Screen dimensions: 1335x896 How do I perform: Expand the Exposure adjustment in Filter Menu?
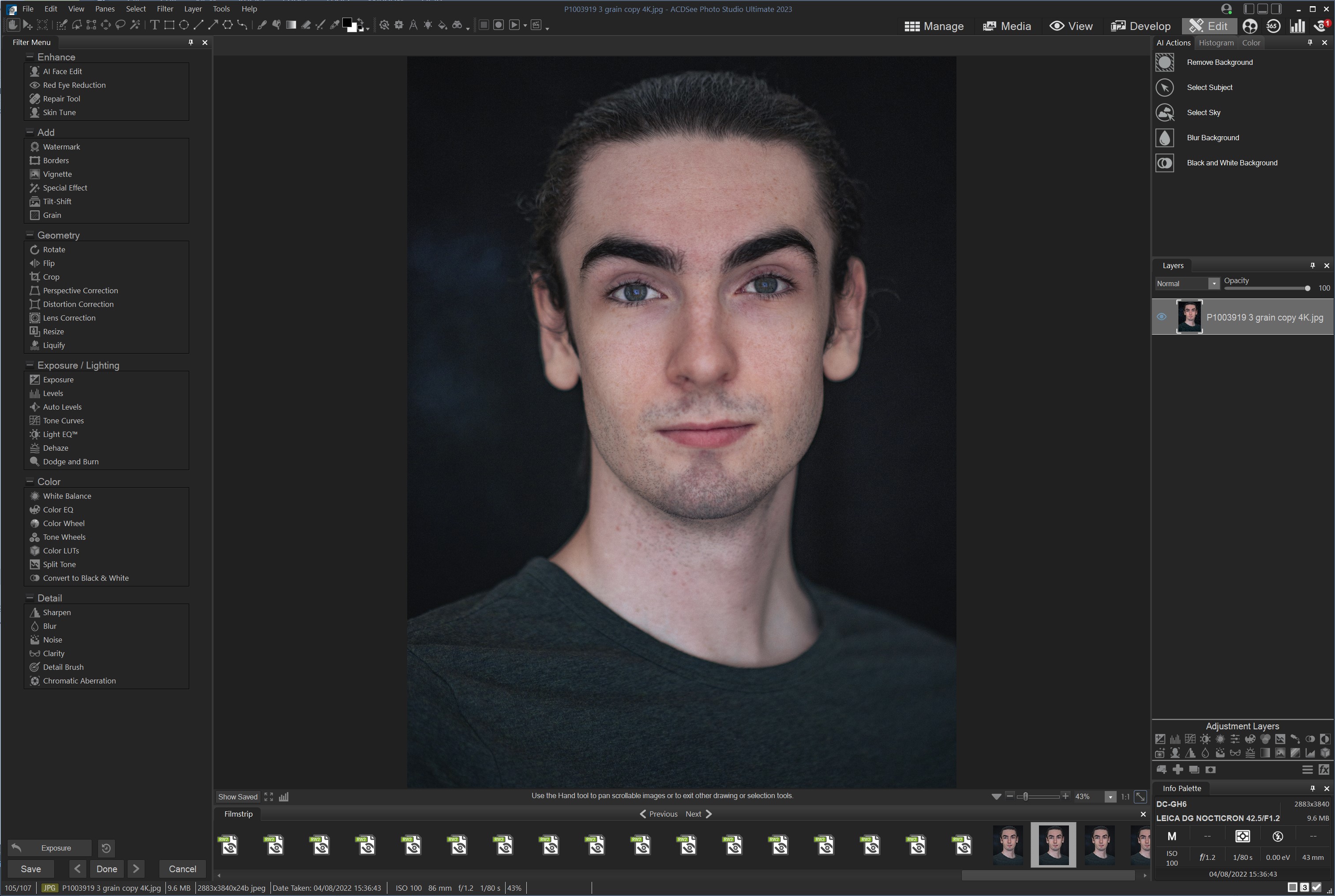(x=58, y=379)
